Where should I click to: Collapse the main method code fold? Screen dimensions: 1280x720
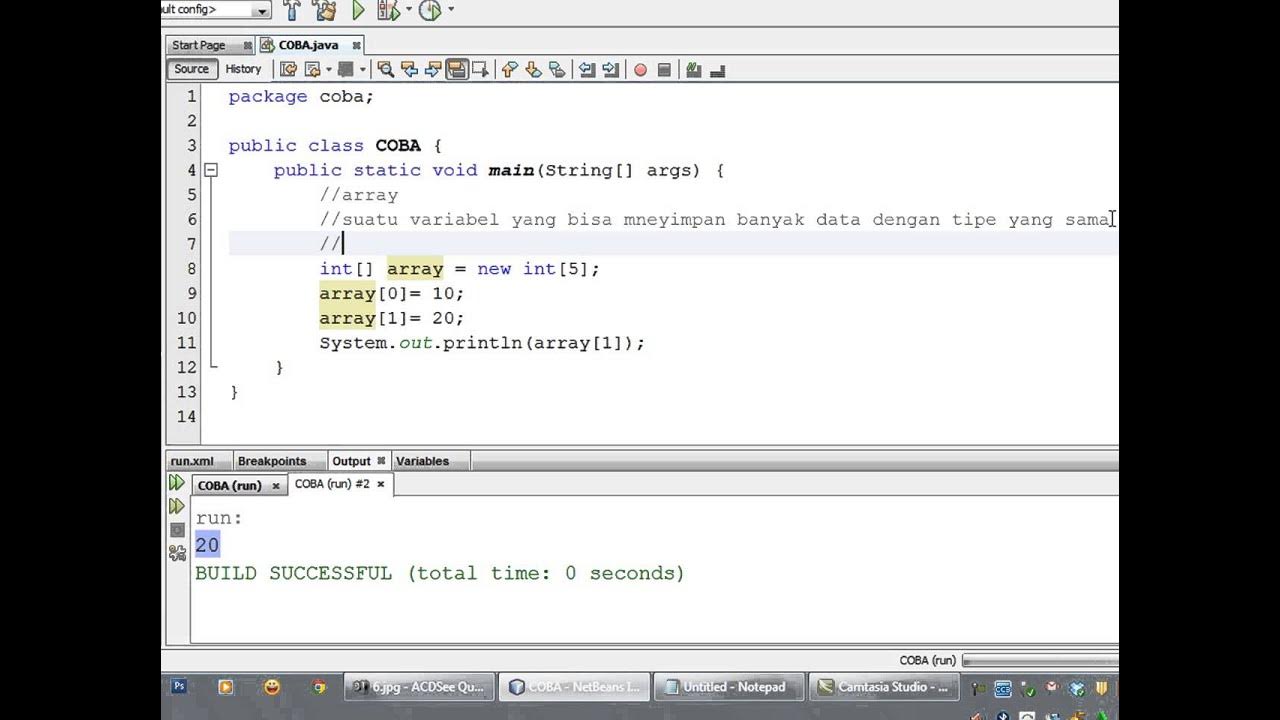coord(211,170)
